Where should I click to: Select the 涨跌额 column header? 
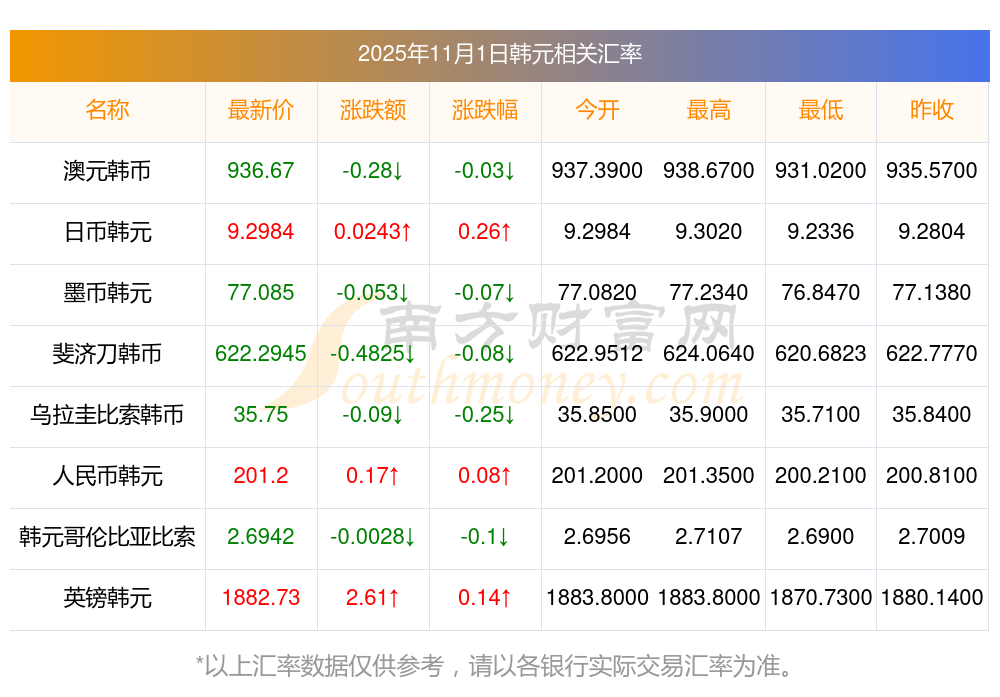point(372,110)
